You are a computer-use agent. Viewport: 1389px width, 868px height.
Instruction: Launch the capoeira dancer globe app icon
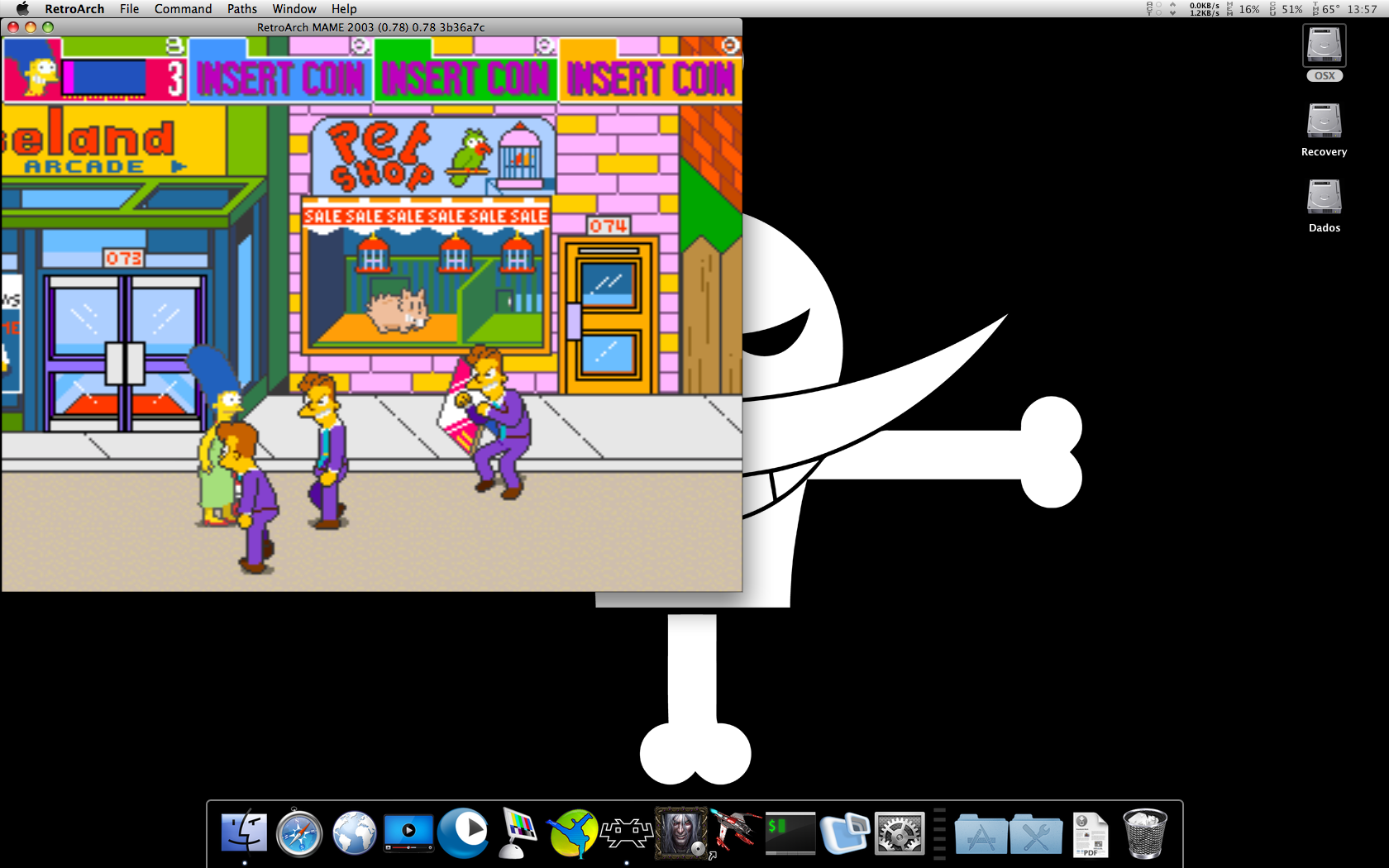(x=572, y=833)
